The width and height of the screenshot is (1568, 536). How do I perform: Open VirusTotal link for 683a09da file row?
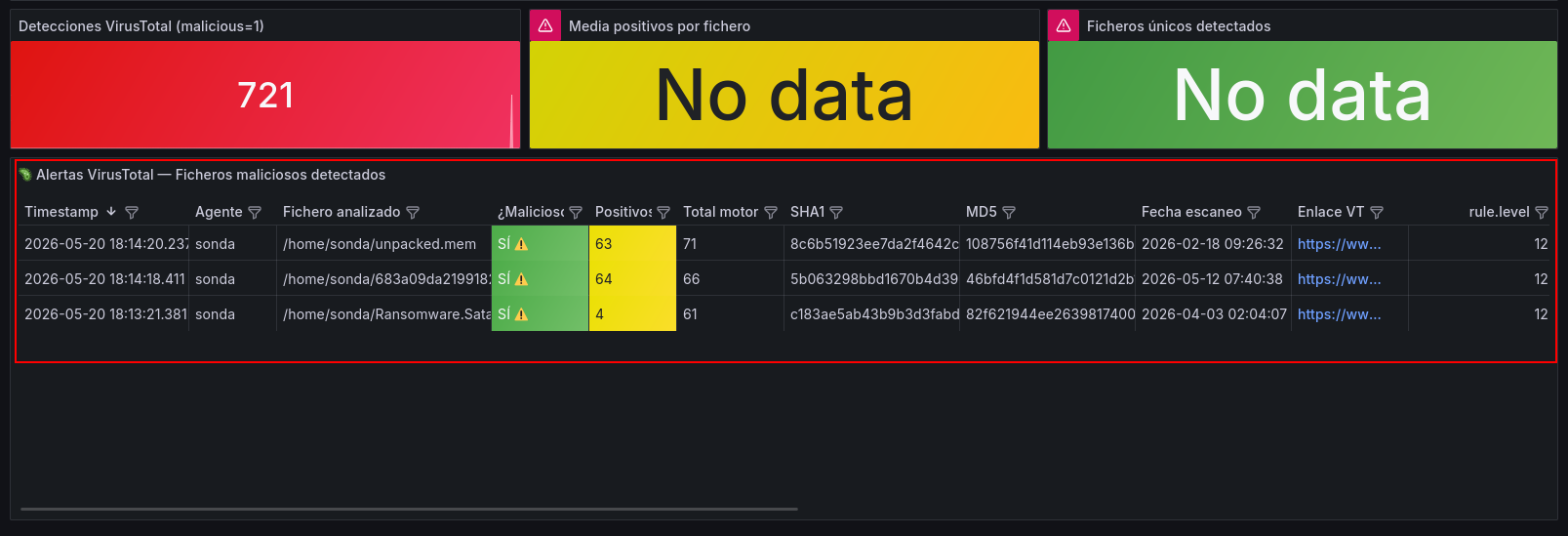(x=1339, y=279)
